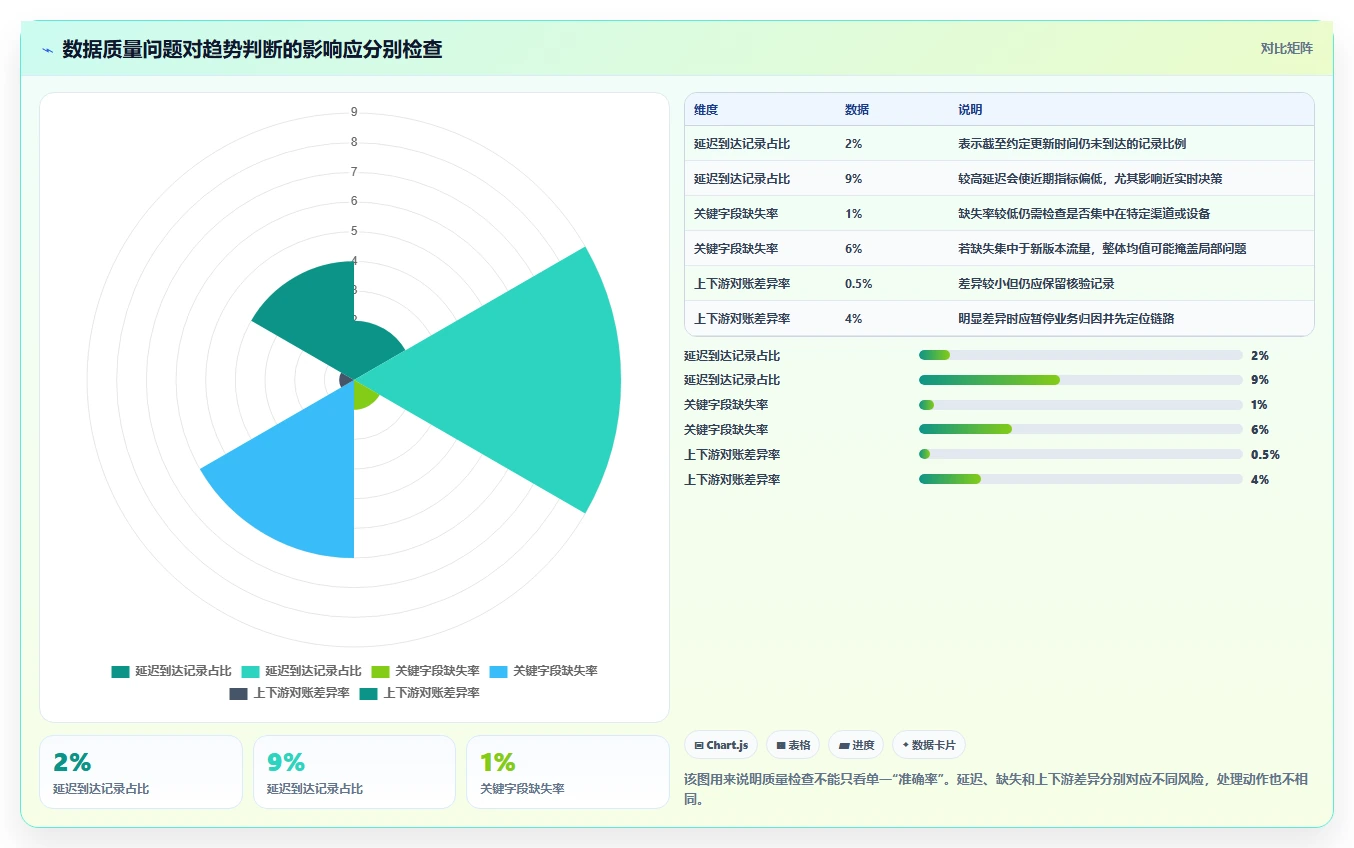Click the radial axis tick label 8
The image size is (1354, 848).
coord(354,142)
